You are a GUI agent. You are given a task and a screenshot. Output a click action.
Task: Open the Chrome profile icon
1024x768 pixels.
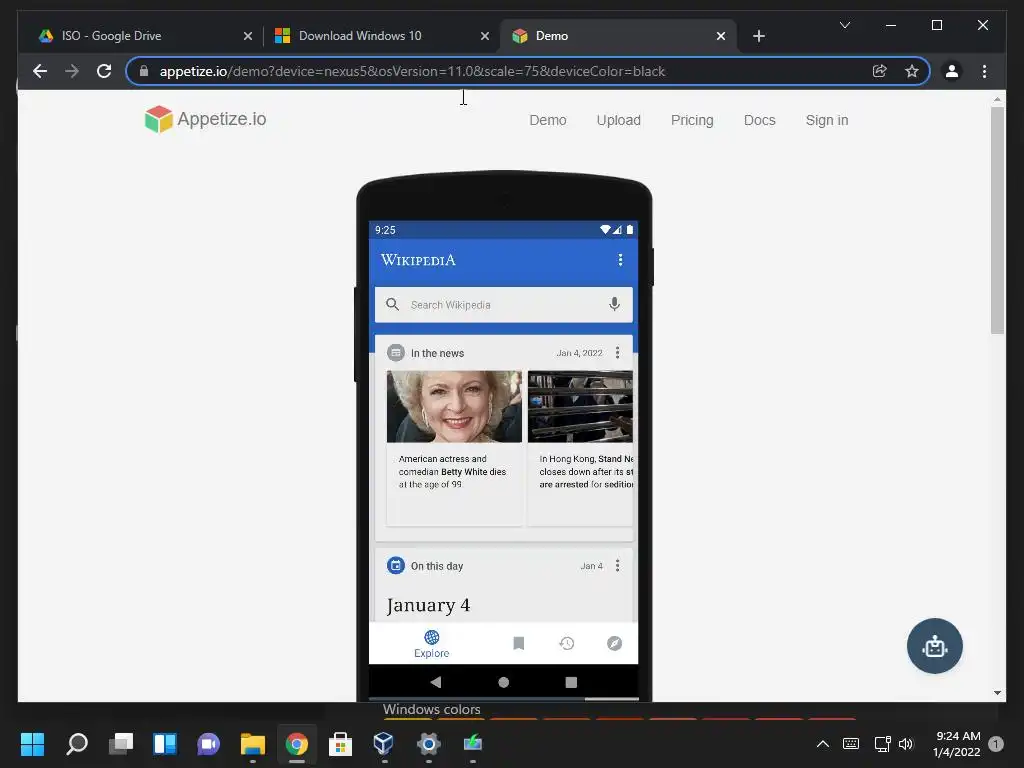952,71
